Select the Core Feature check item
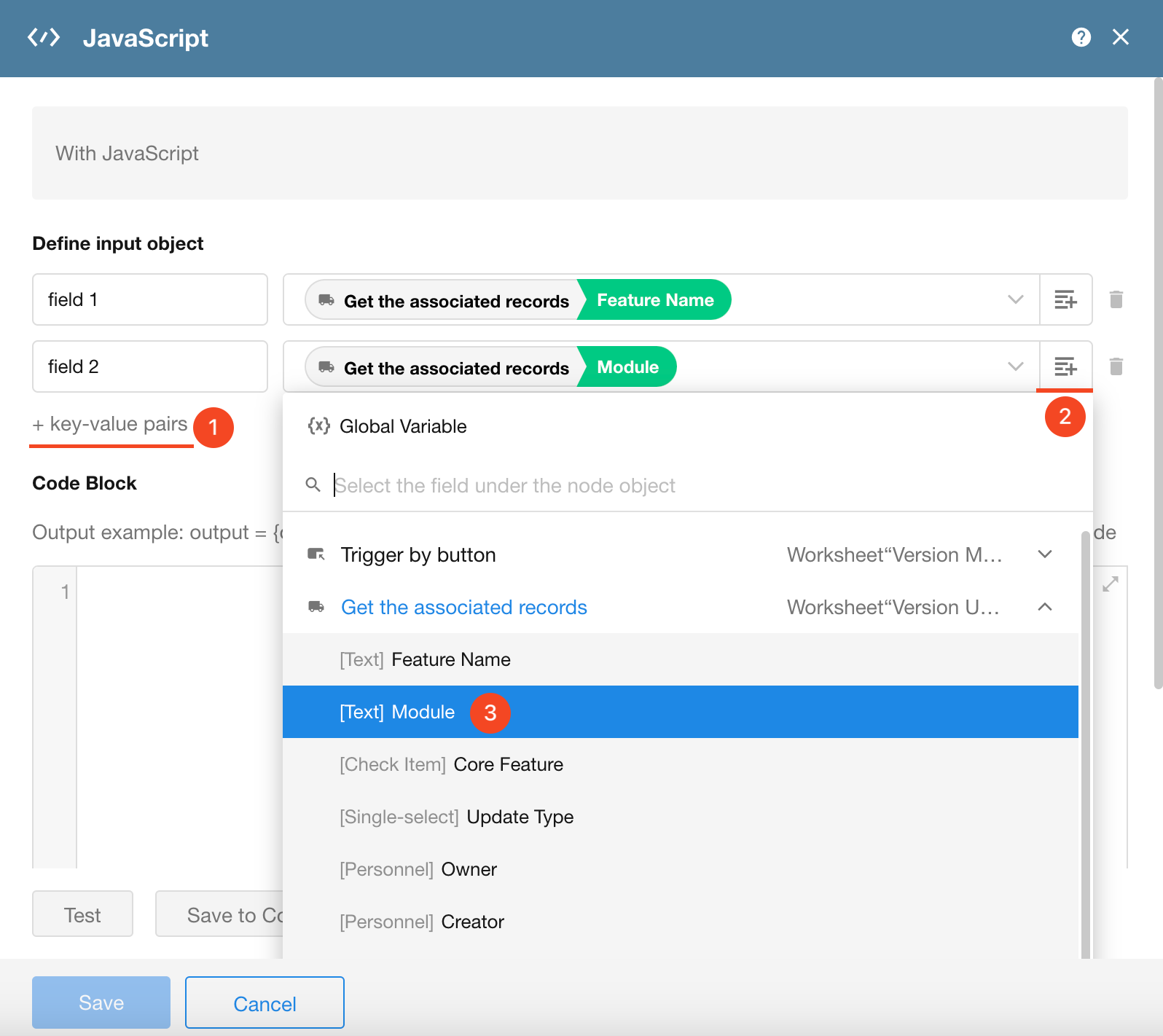 click(508, 764)
